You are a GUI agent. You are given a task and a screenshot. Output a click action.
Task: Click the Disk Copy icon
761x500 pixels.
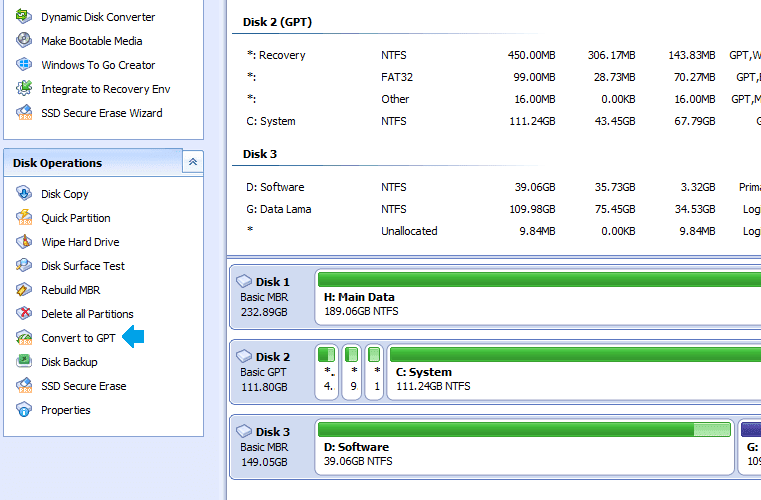[x=24, y=193]
